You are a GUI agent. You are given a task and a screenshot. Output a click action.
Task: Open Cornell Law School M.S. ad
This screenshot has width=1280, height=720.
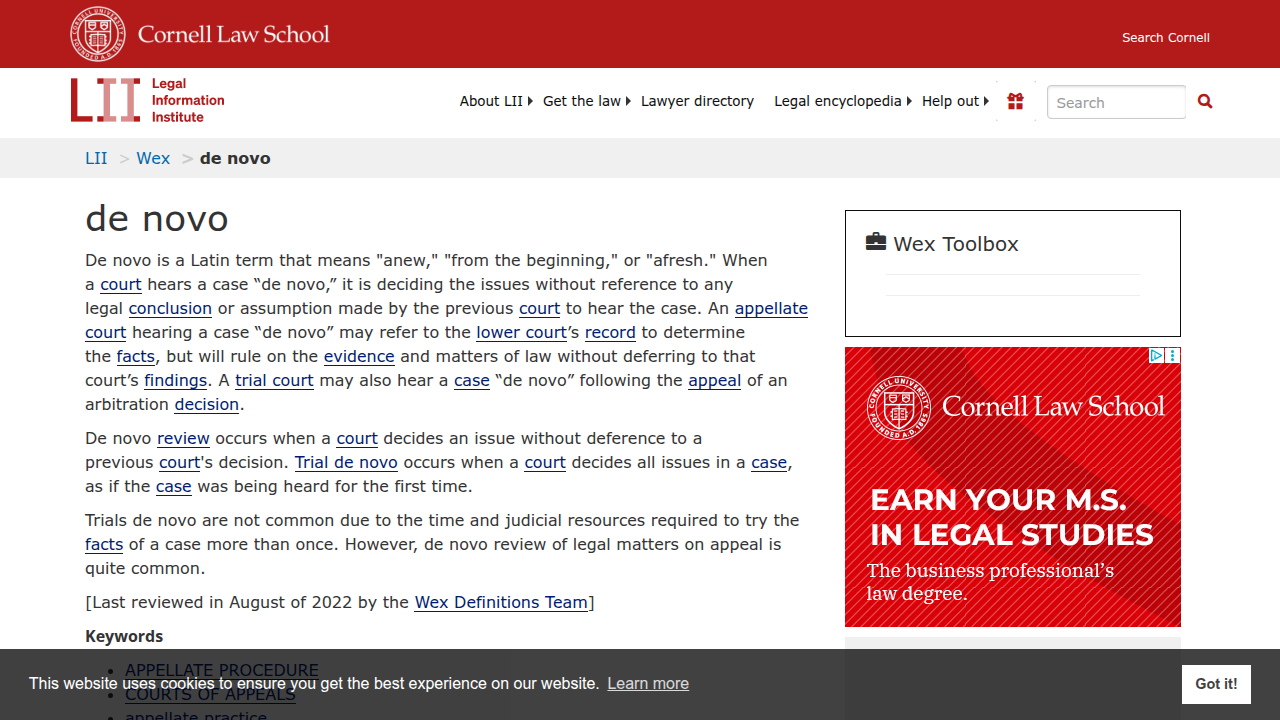(x=1013, y=487)
